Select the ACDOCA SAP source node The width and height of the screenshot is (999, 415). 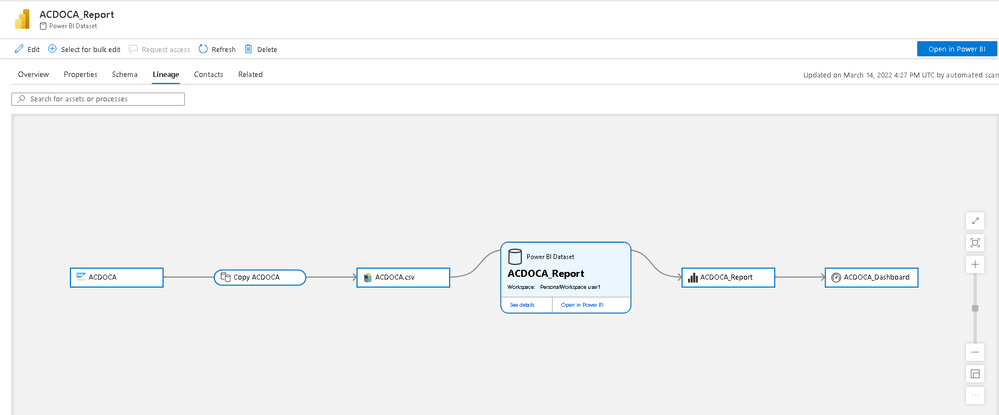coord(117,277)
